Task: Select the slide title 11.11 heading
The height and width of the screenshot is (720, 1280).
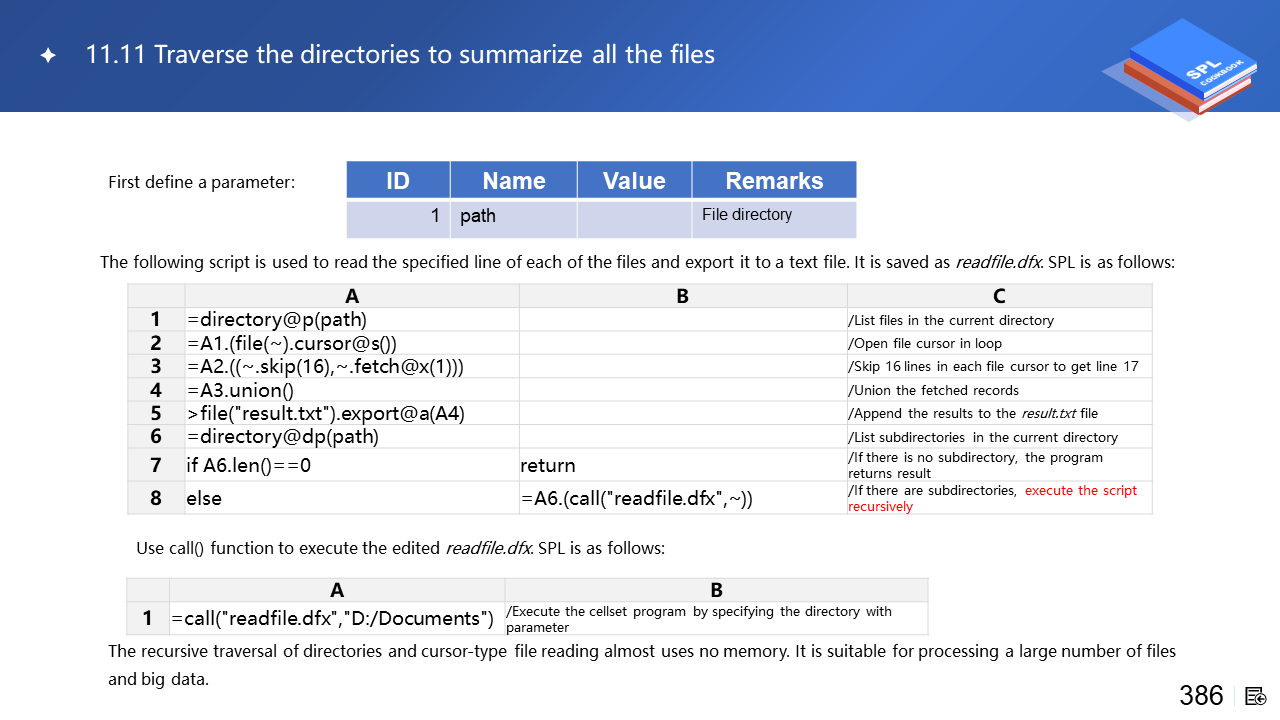Action: [x=400, y=54]
